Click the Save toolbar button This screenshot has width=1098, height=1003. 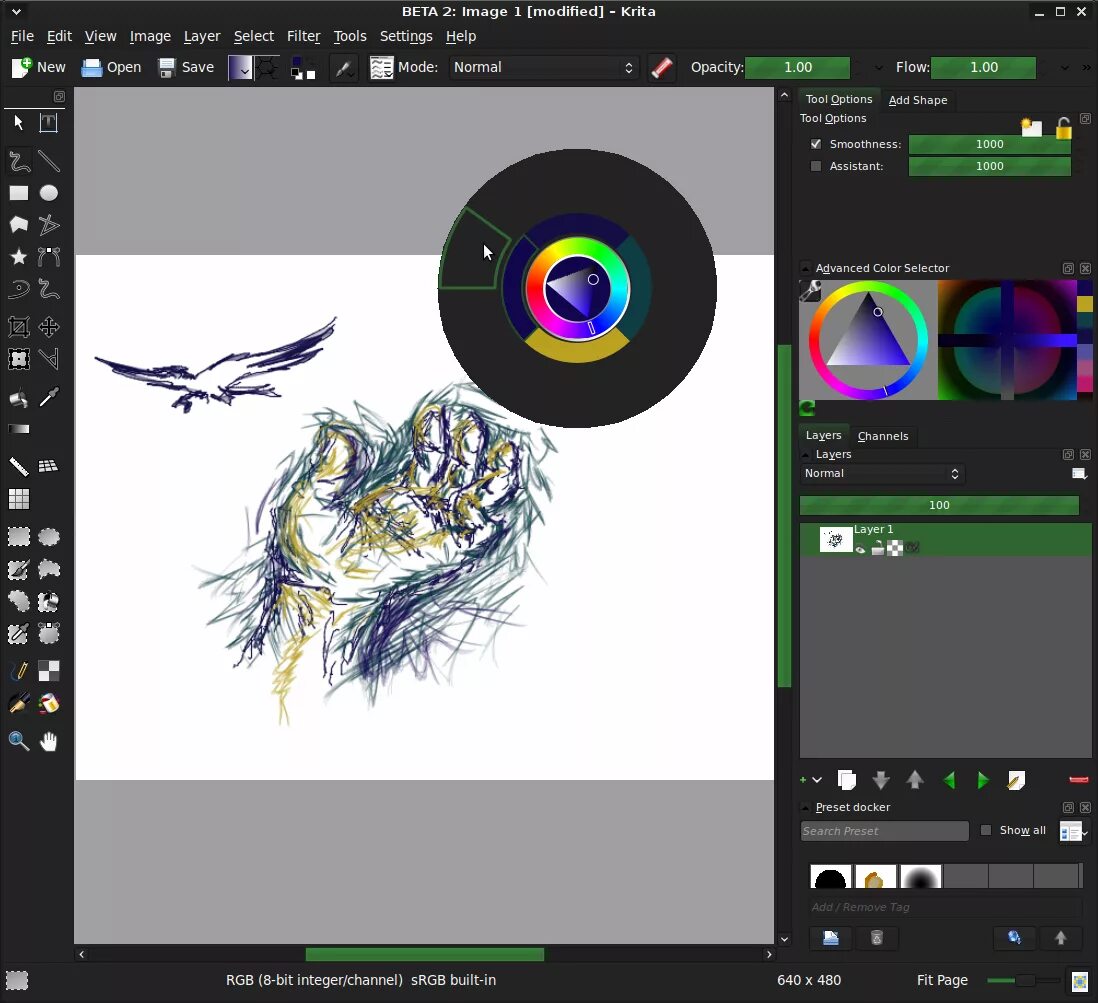click(x=186, y=67)
